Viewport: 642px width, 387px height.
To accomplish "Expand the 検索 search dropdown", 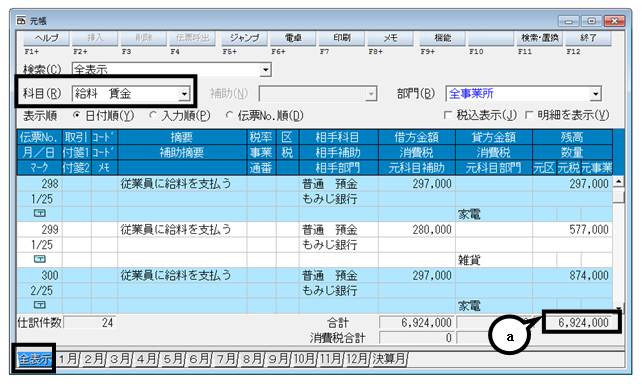I will tap(265, 70).
